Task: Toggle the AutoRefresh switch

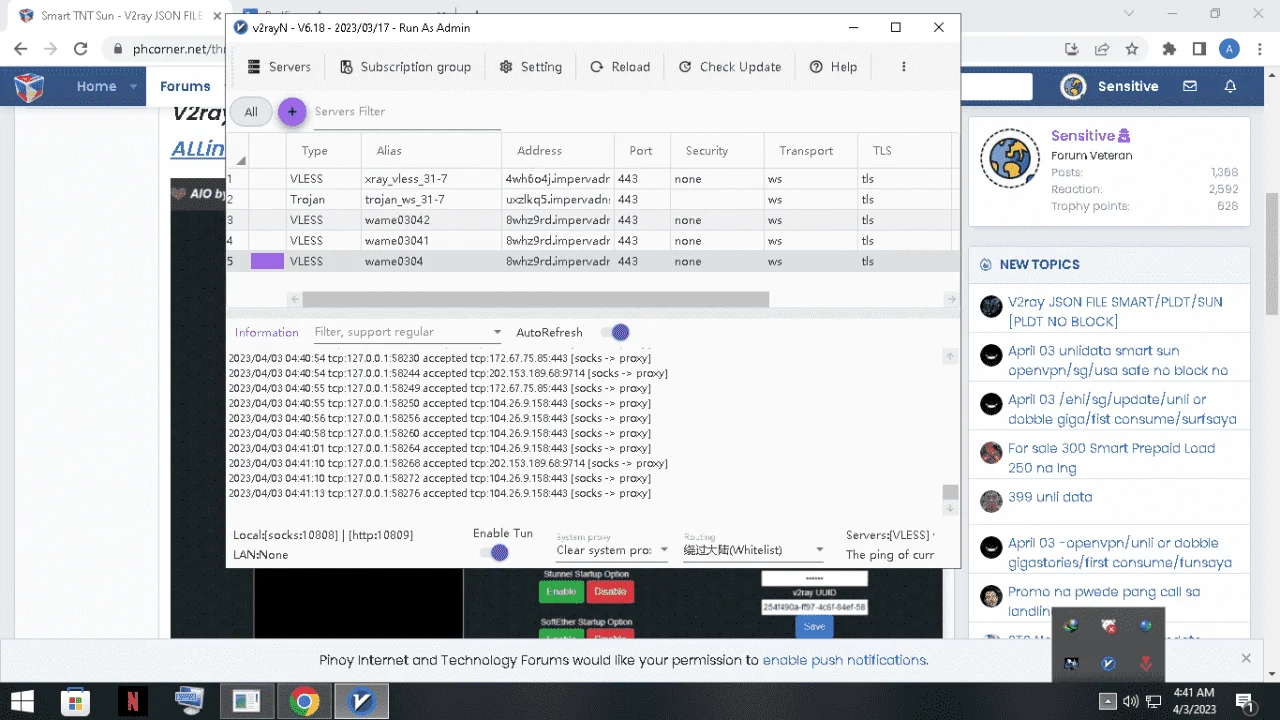Action: [x=614, y=332]
